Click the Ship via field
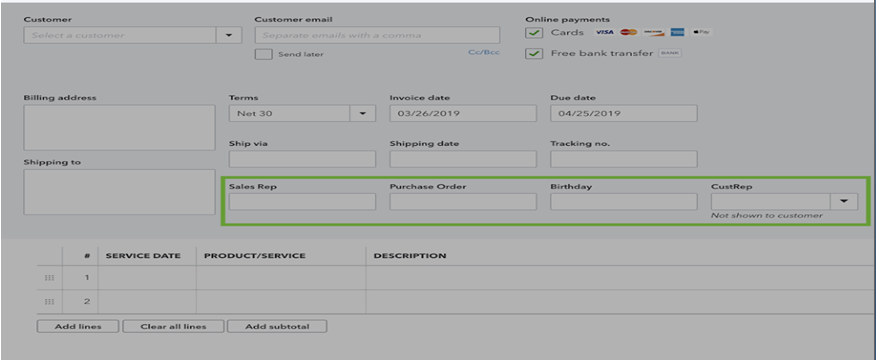 [x=302, y=159]
